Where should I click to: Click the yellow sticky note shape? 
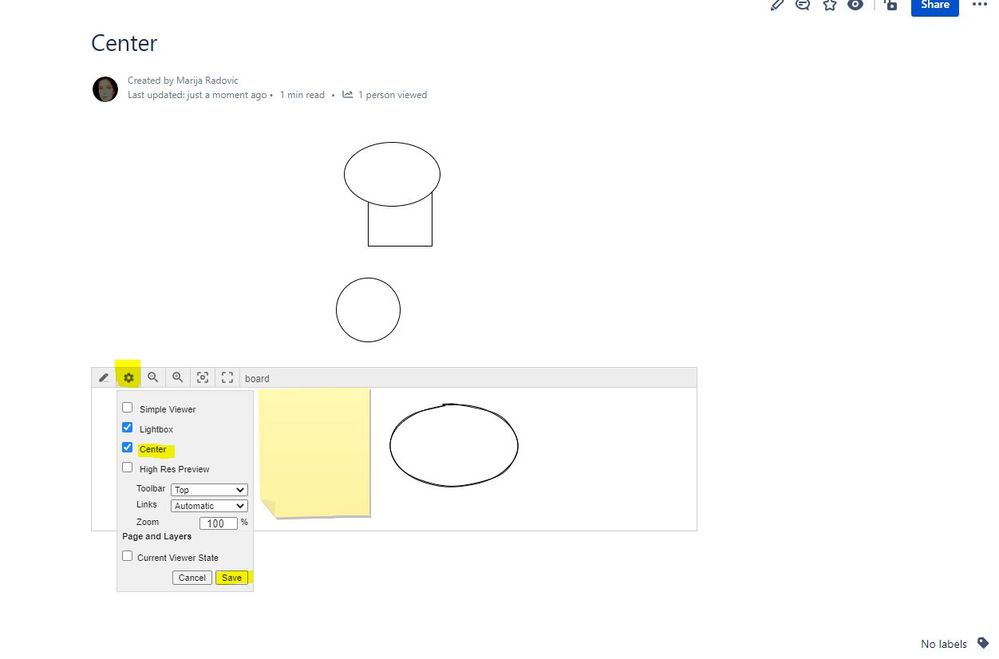click(x=315, y=453)
